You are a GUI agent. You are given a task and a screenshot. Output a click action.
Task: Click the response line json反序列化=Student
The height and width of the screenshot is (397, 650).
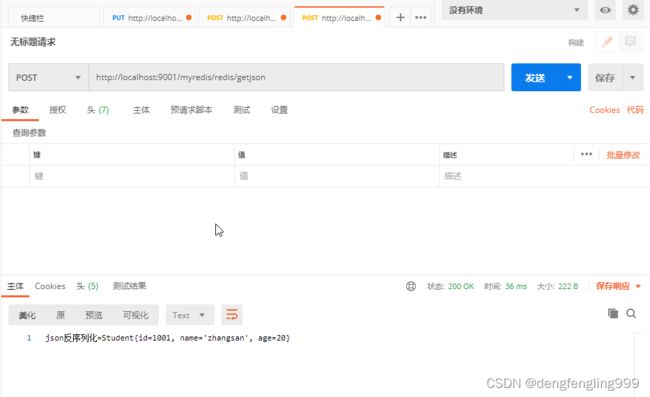pyautogui.click(x=167, y=338)
